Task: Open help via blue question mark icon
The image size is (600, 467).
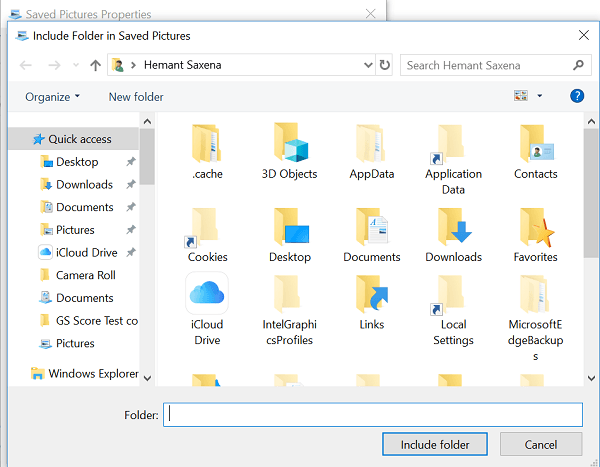Action: (x=577, y=96)
